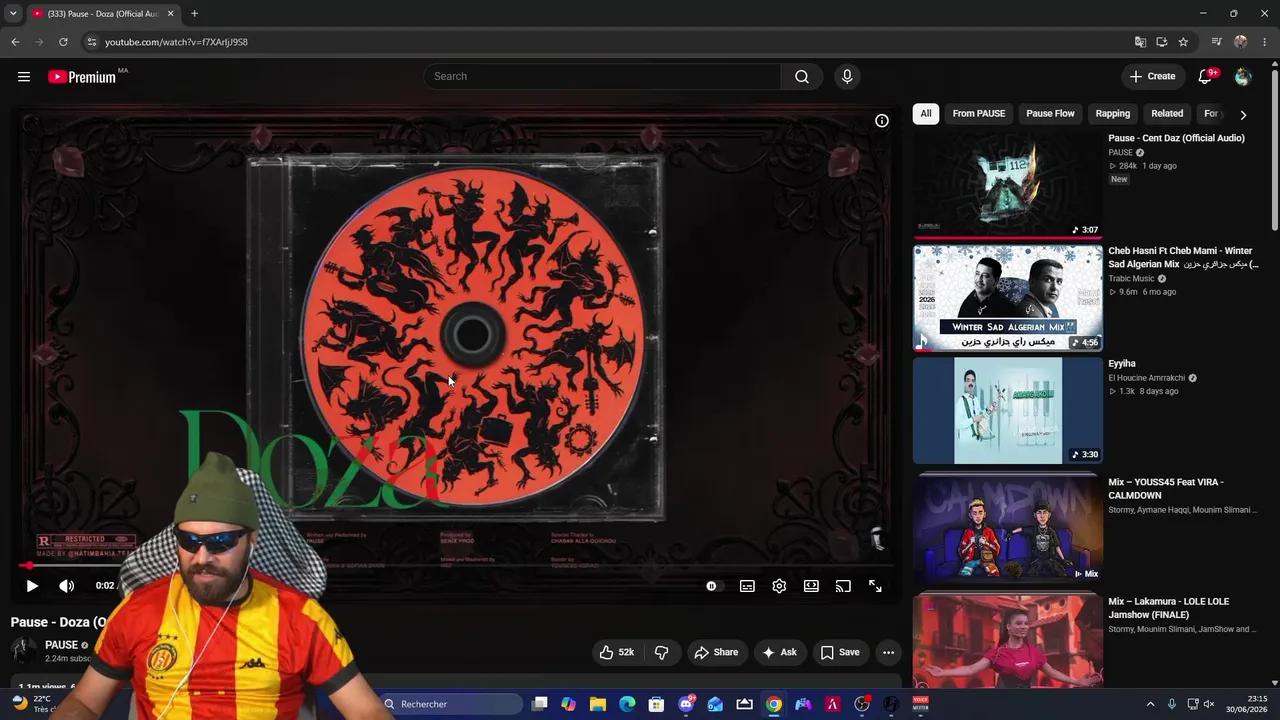Launch Microsoft Edge from the taskbar
1280x720 pixels.
coord(627,704)
